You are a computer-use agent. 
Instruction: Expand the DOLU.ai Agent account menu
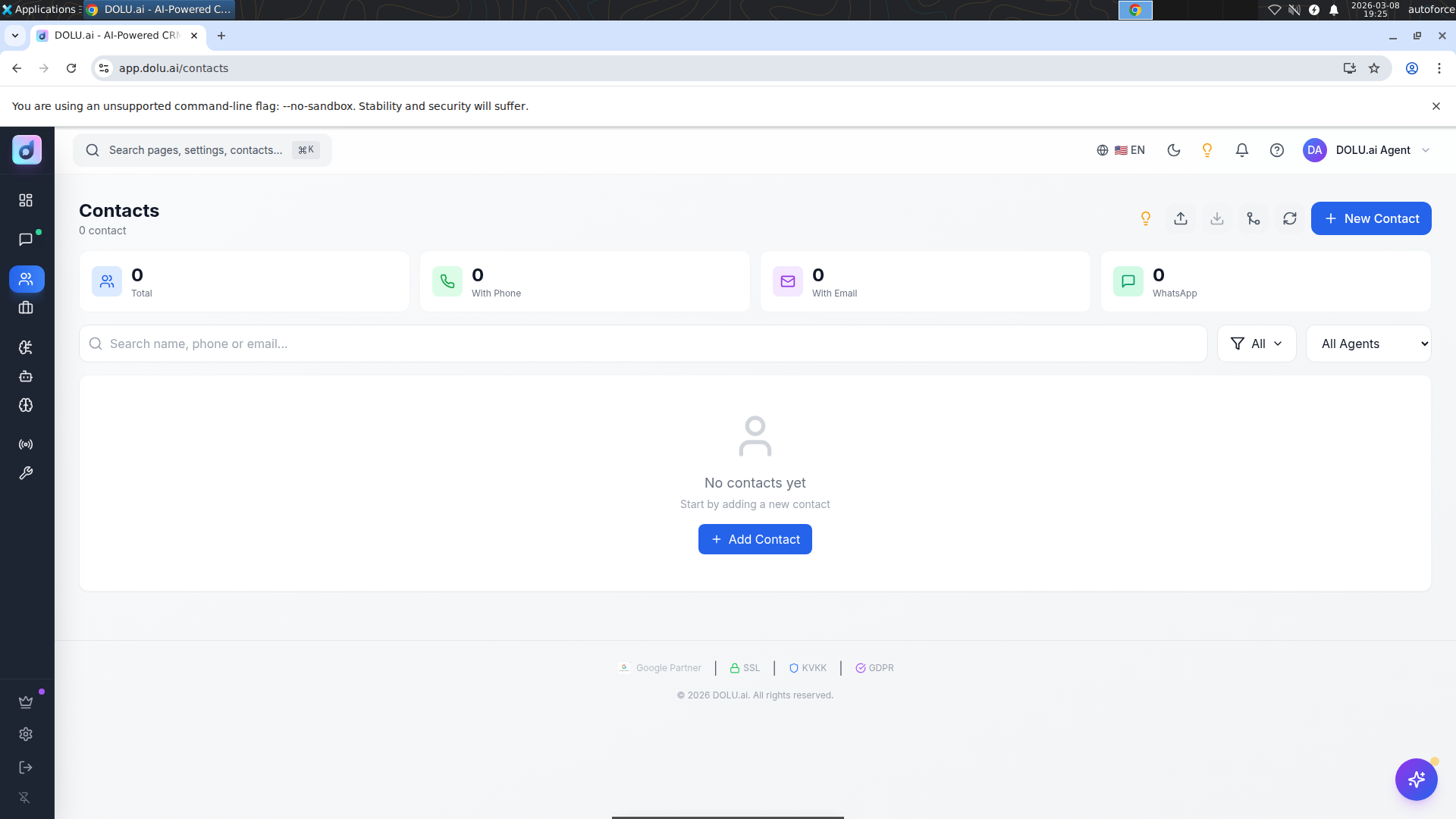(1367, 150)
